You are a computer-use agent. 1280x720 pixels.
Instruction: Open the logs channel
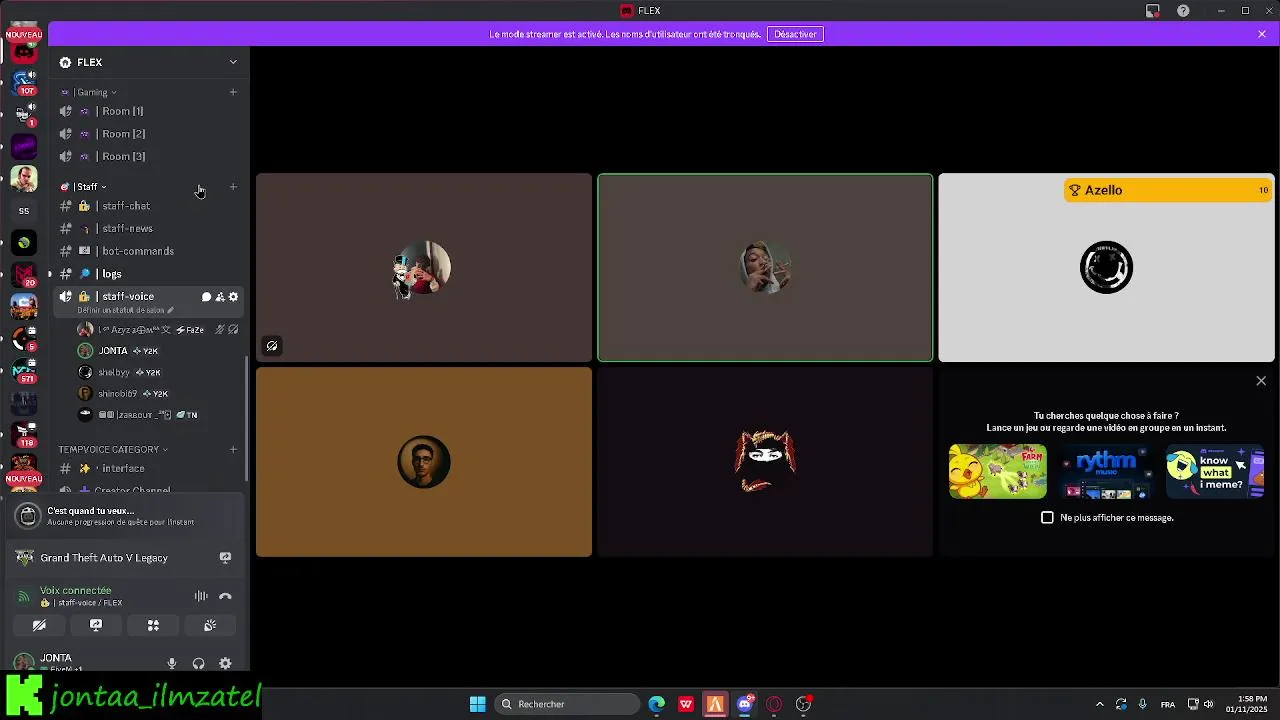coord(149,274)
